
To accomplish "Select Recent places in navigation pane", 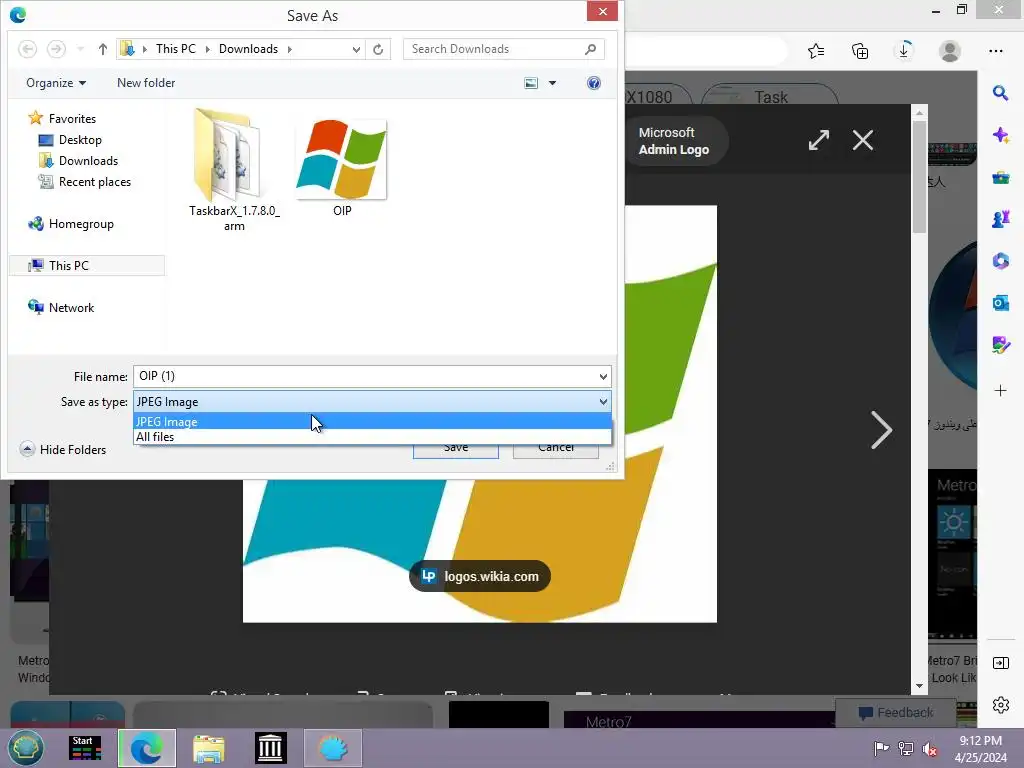I will [x=86, y=182].
